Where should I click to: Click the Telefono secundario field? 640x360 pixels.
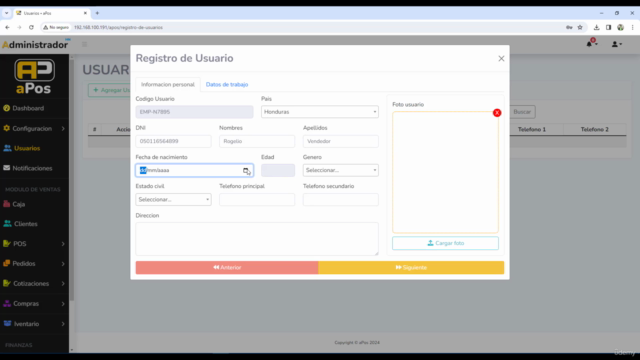pyautogui.click(x=340, y=200)
